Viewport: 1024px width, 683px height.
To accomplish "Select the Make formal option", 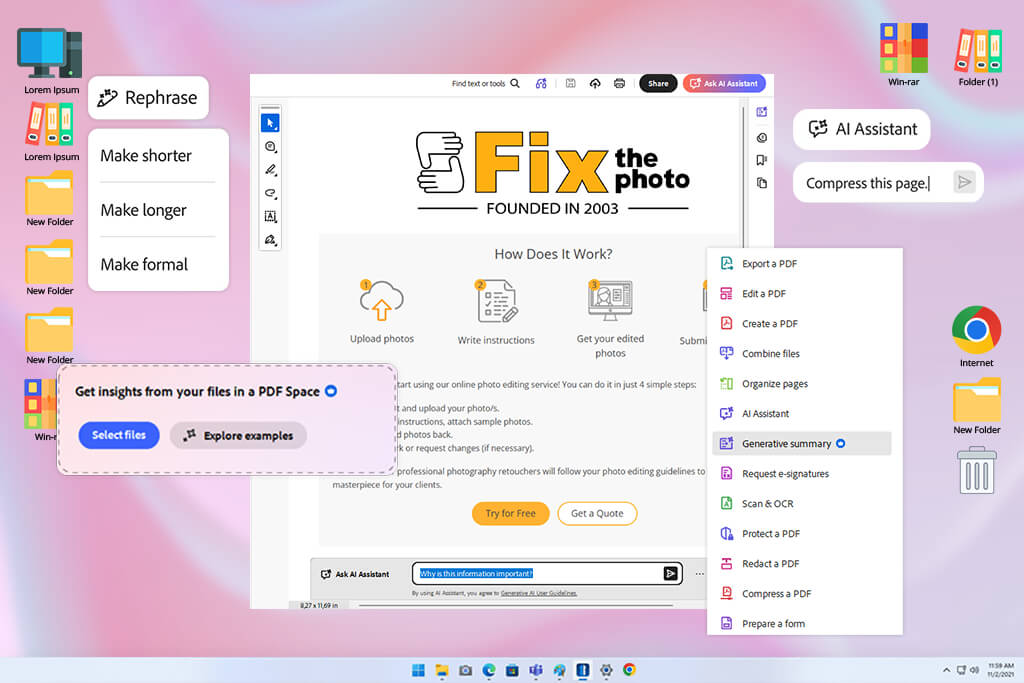I will (x=158, y=264).
